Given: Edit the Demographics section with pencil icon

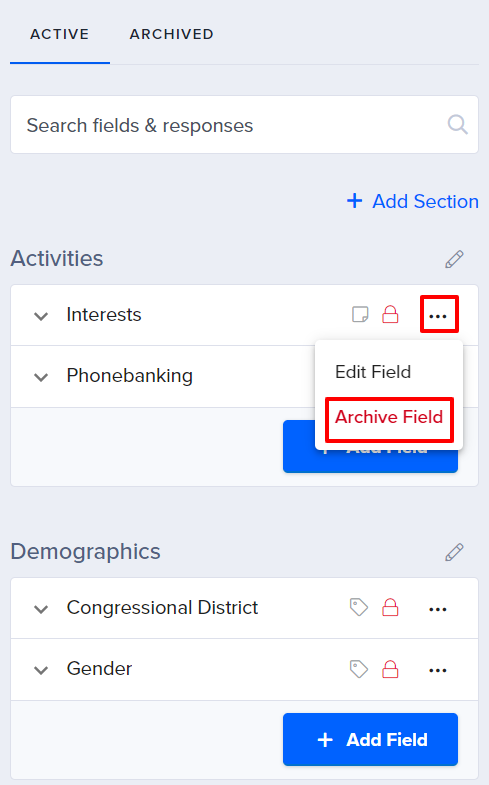Looking at the screenshot, I should point(454,552).
